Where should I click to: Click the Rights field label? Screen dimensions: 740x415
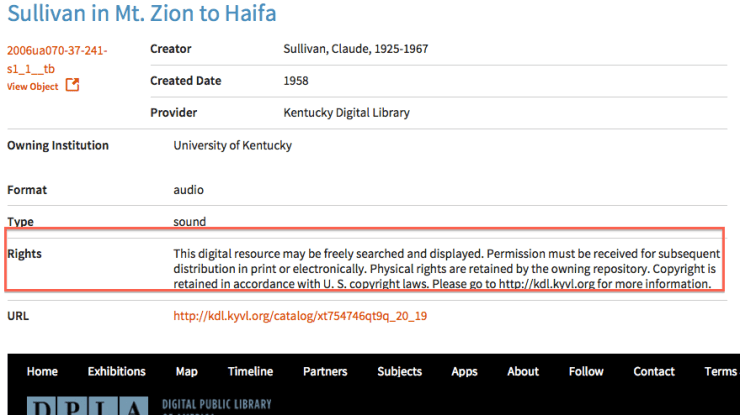click(24, 254)
